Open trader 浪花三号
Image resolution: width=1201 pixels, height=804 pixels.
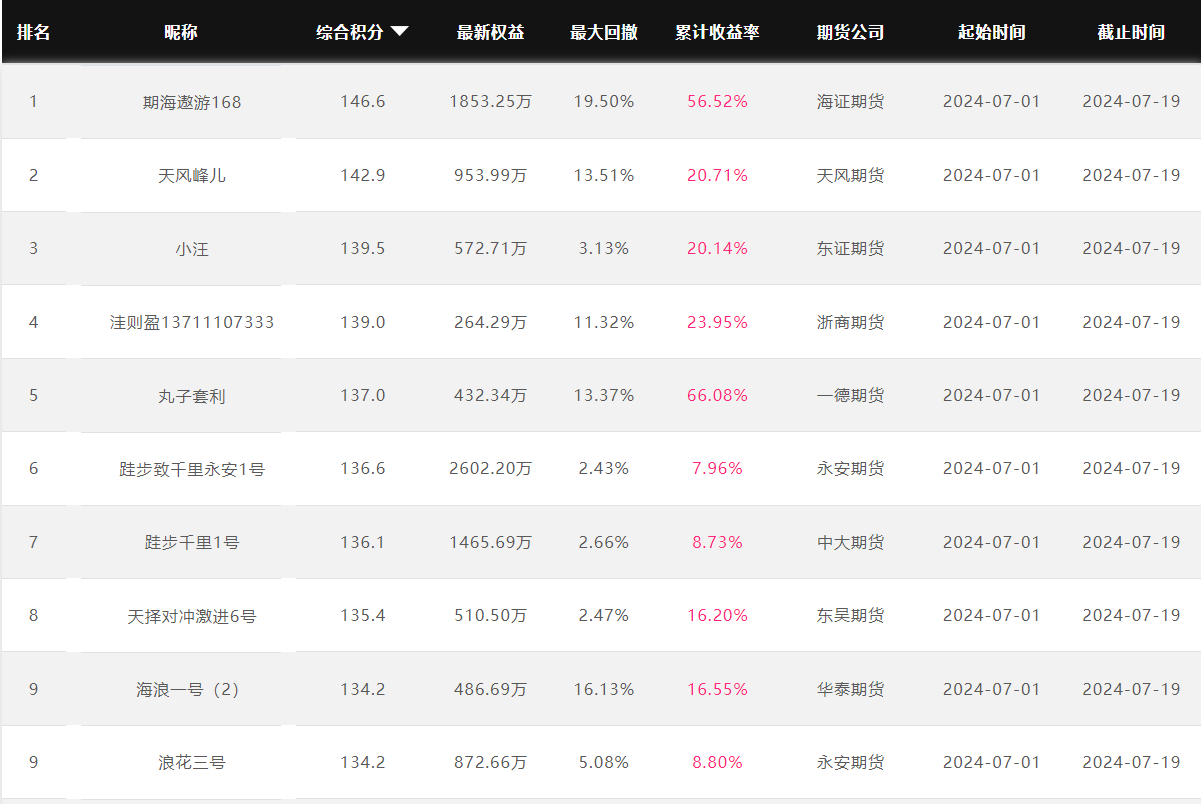coord(192,762)
